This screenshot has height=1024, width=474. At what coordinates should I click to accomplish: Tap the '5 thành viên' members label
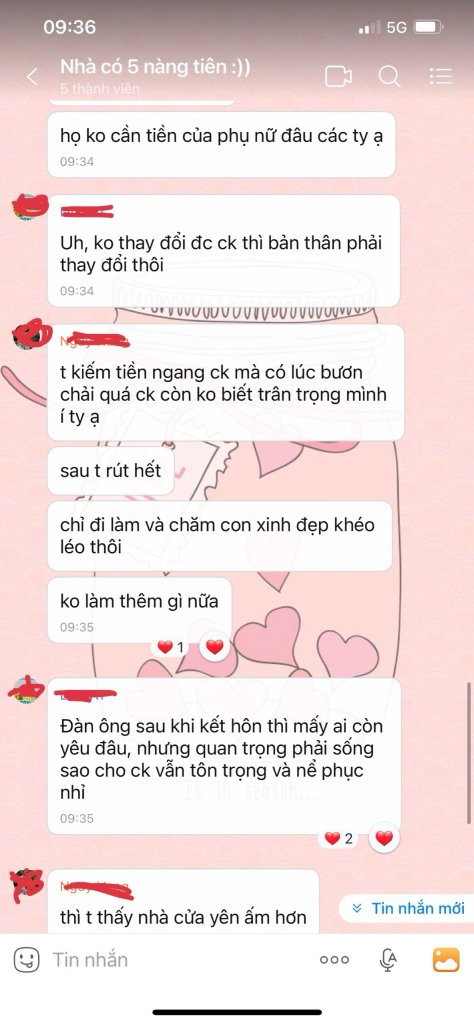click(x=100, y=89)
